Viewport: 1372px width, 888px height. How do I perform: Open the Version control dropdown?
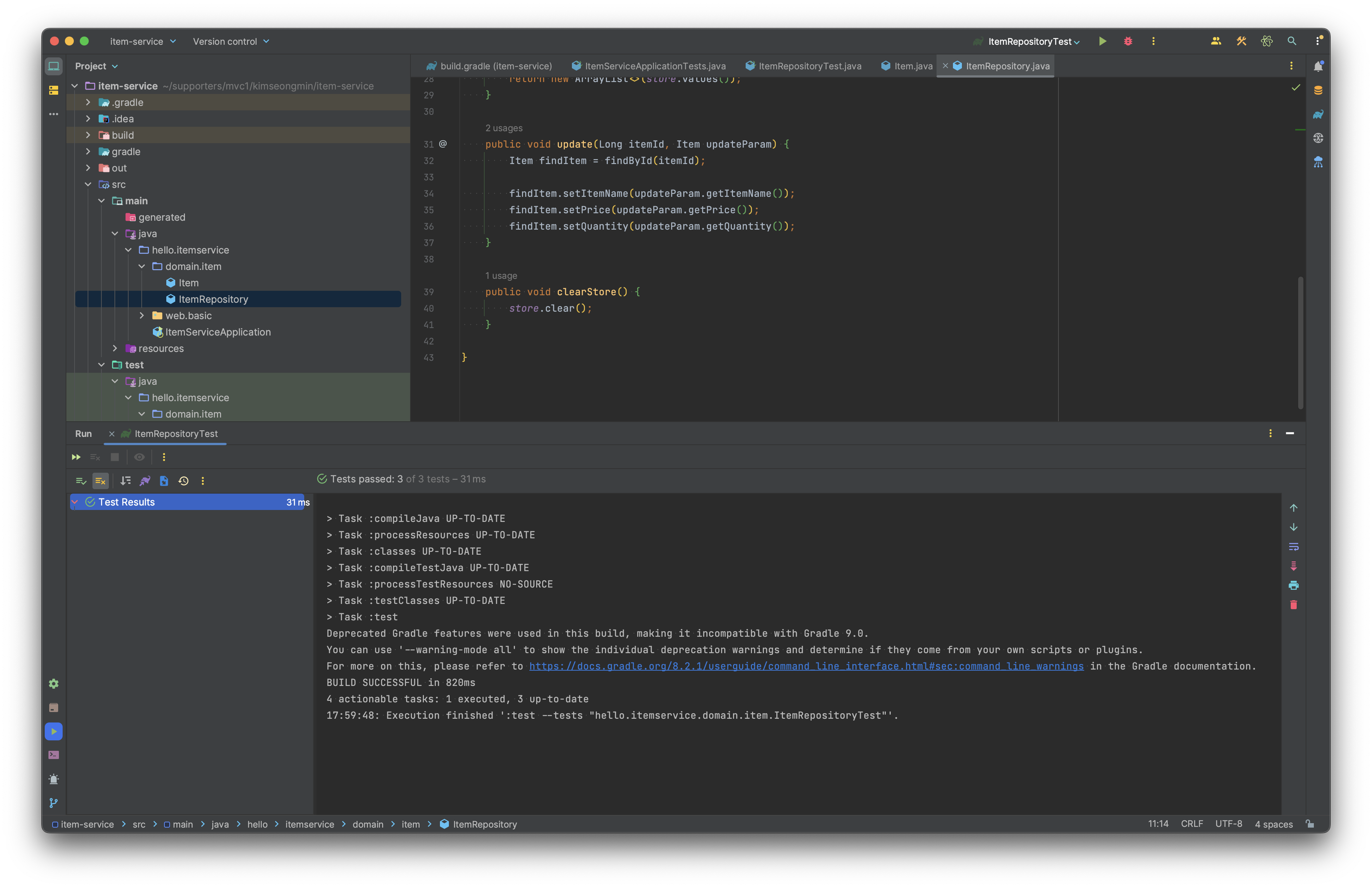(x=230, y=41)
